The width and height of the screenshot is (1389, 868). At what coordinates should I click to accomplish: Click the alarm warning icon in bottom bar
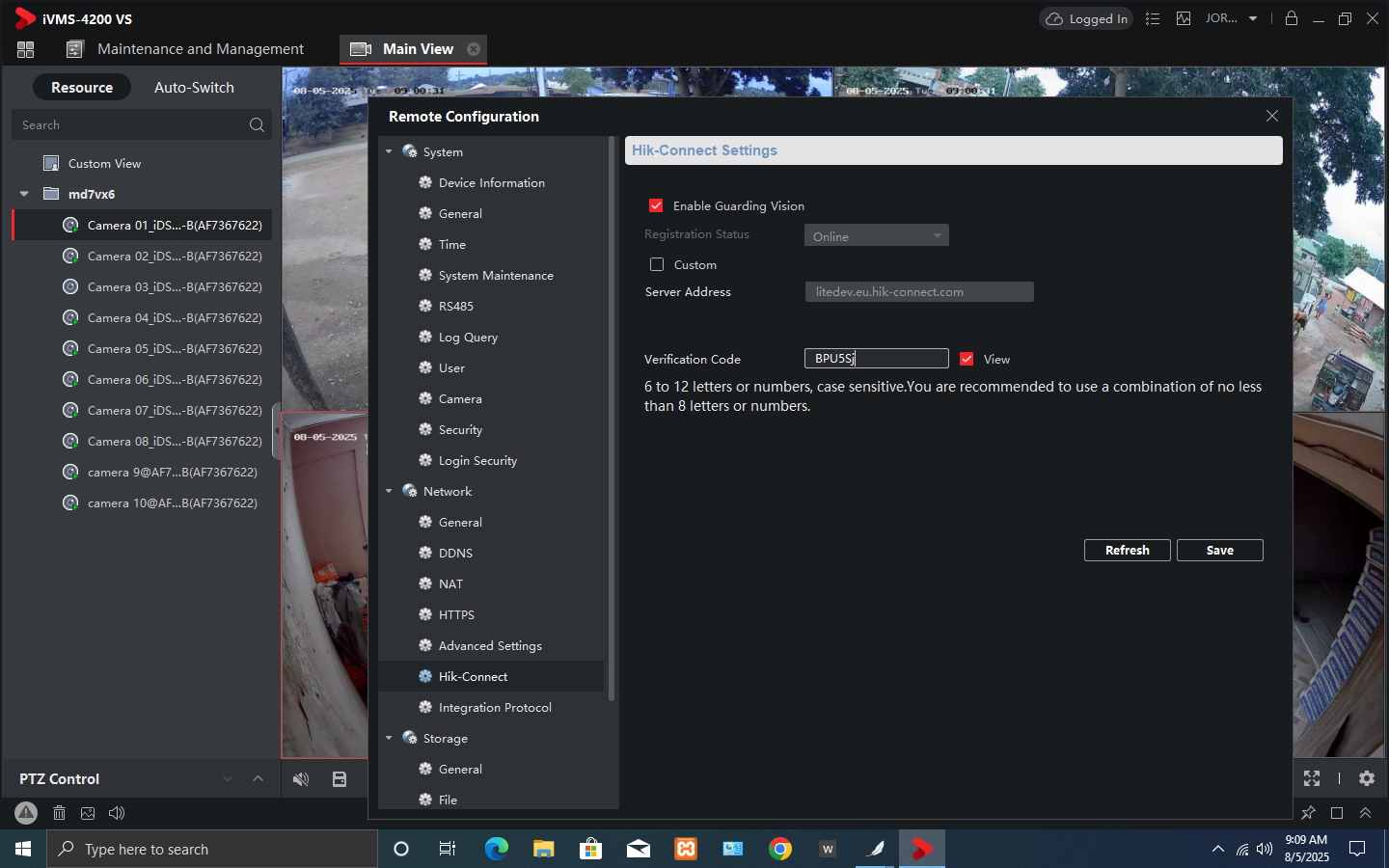pyautogui.click(x=26, y=813)
